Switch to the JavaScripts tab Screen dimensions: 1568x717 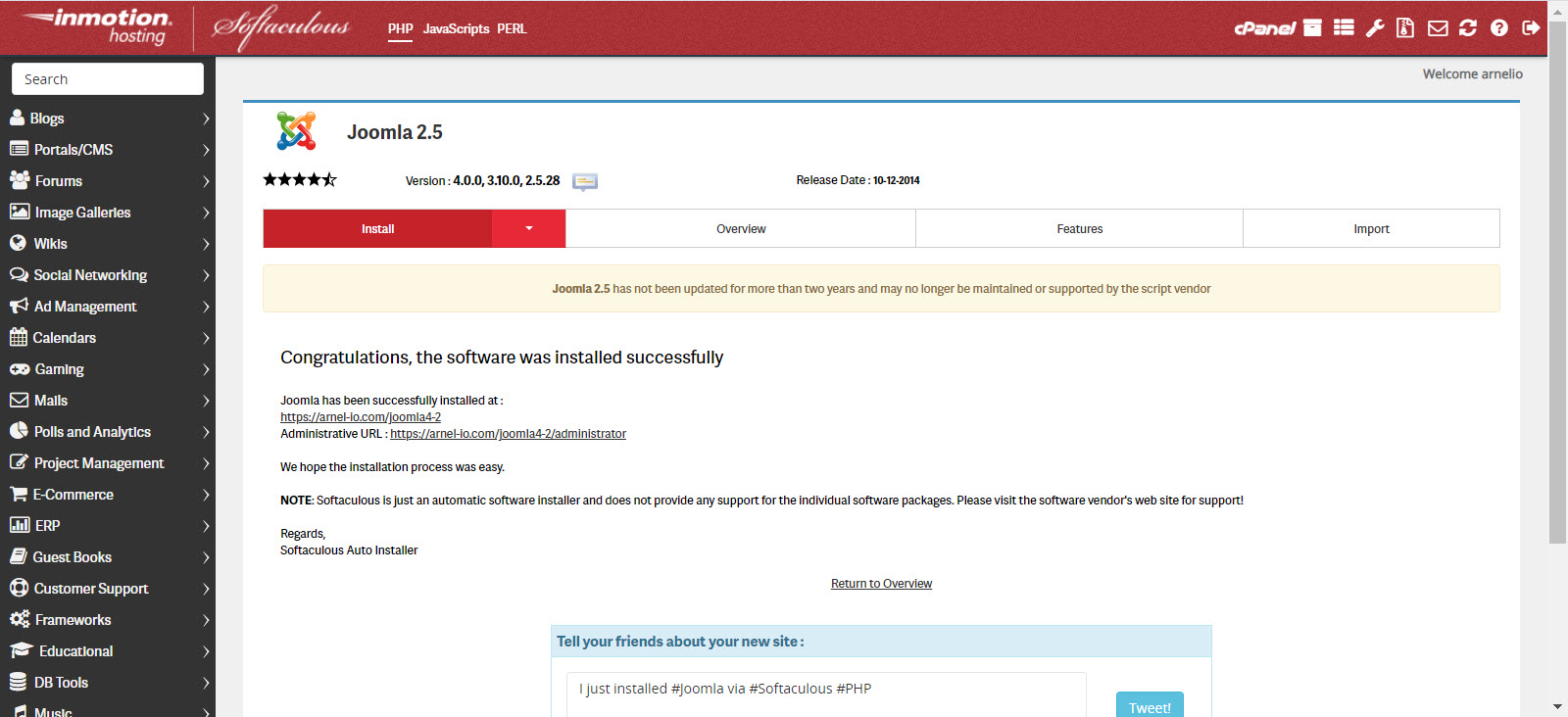[x=456, y=29]
